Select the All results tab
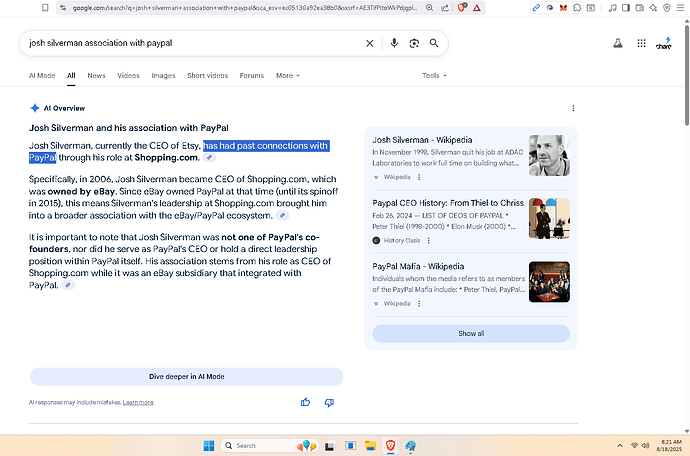This screenshot has height=456, width=690. 71,76
